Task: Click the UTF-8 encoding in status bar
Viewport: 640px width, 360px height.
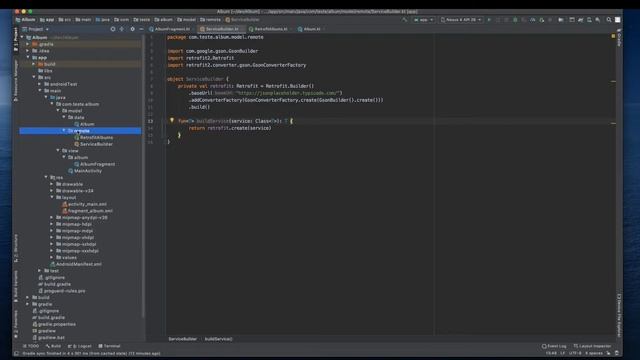Action: point(575,353)
